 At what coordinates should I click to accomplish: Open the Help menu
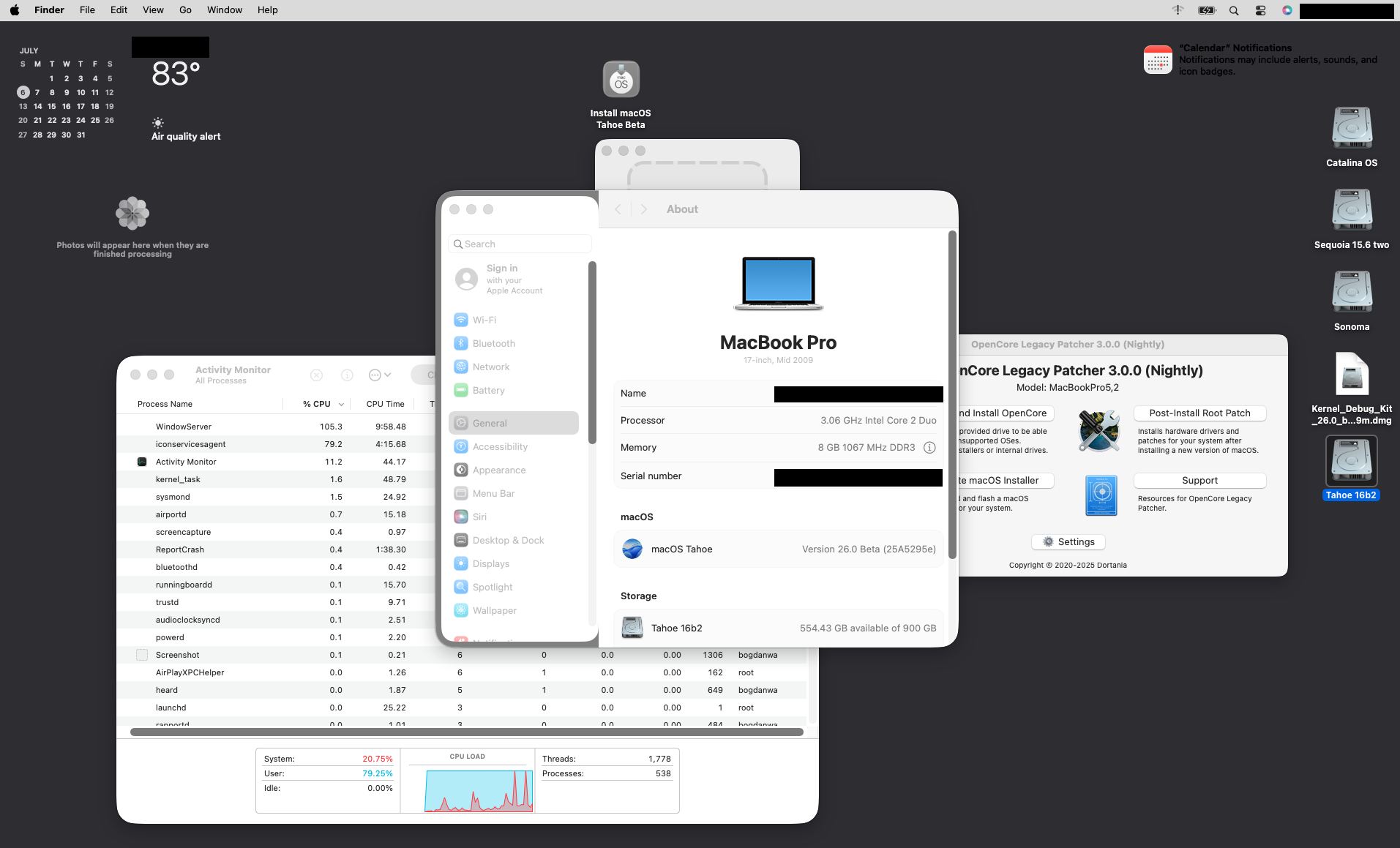(x=267, y=10)
